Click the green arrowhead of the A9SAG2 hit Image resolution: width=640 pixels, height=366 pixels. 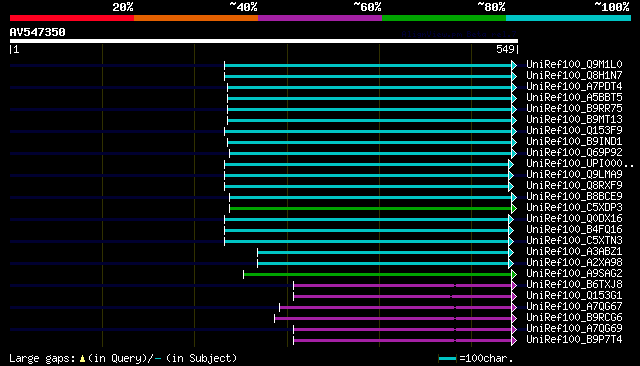(514, 275)
